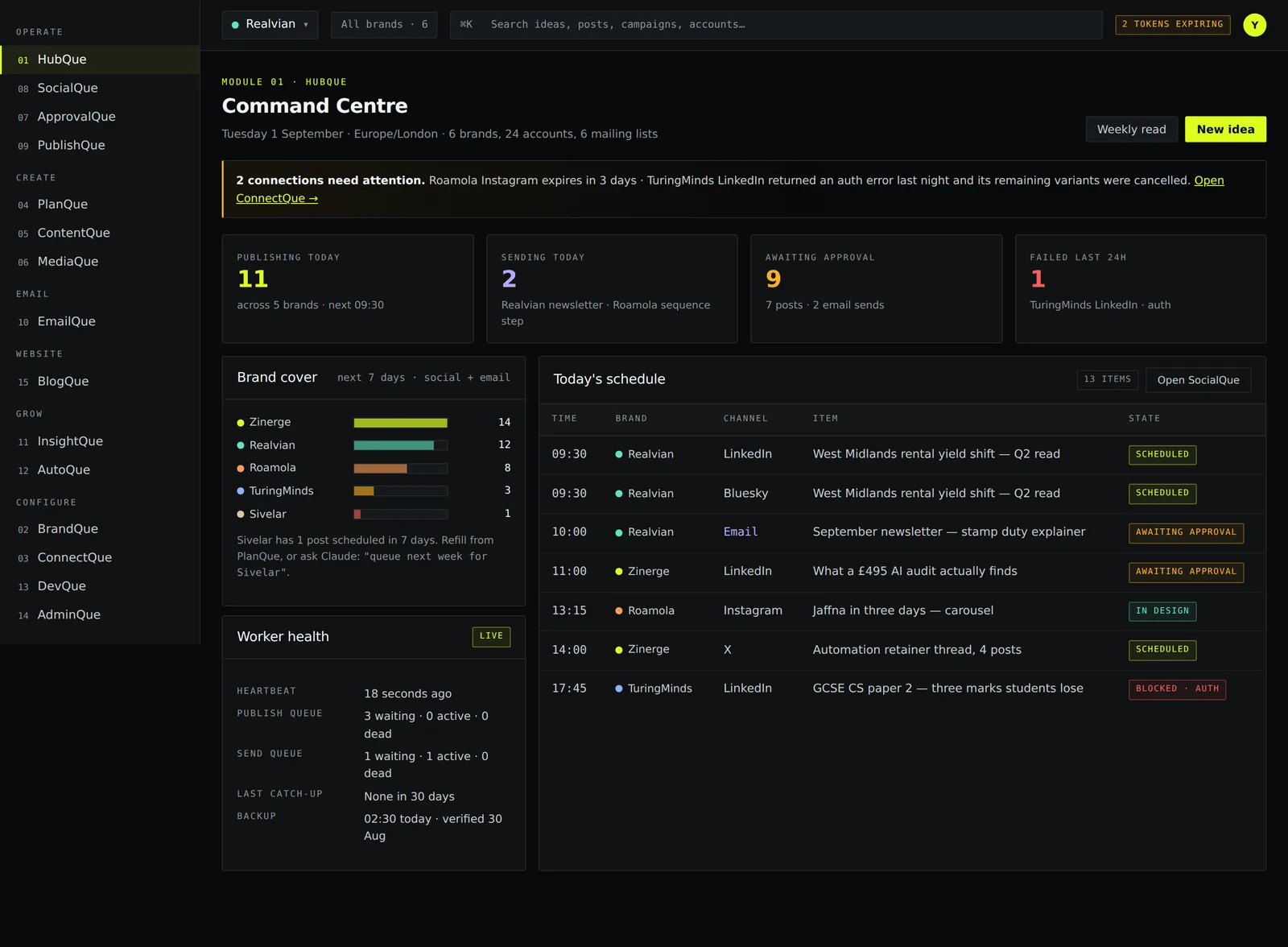Open 09:30 Bluesky West Midlands item
The image size is (1288, 947).
pos(902,494)
